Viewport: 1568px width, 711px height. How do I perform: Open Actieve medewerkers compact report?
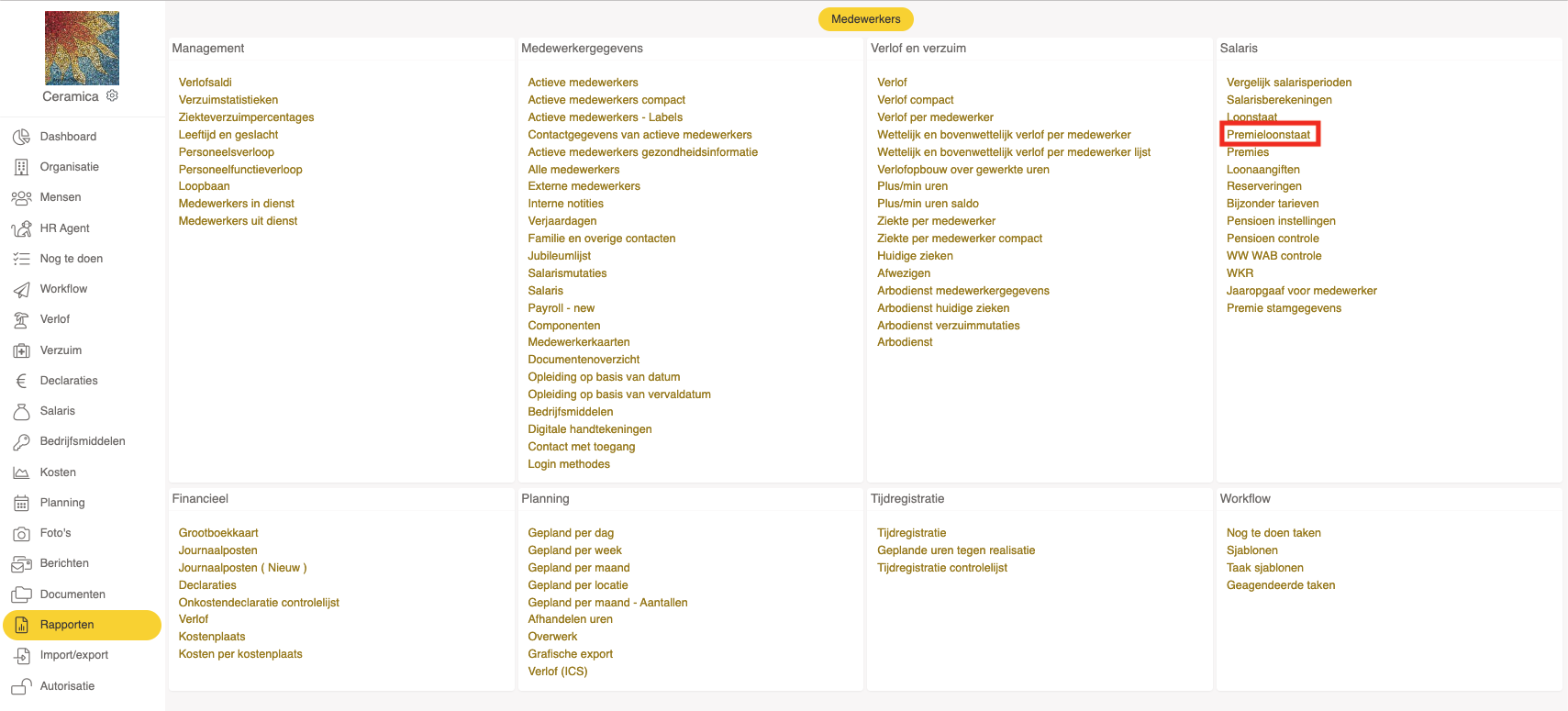[606, 100]
